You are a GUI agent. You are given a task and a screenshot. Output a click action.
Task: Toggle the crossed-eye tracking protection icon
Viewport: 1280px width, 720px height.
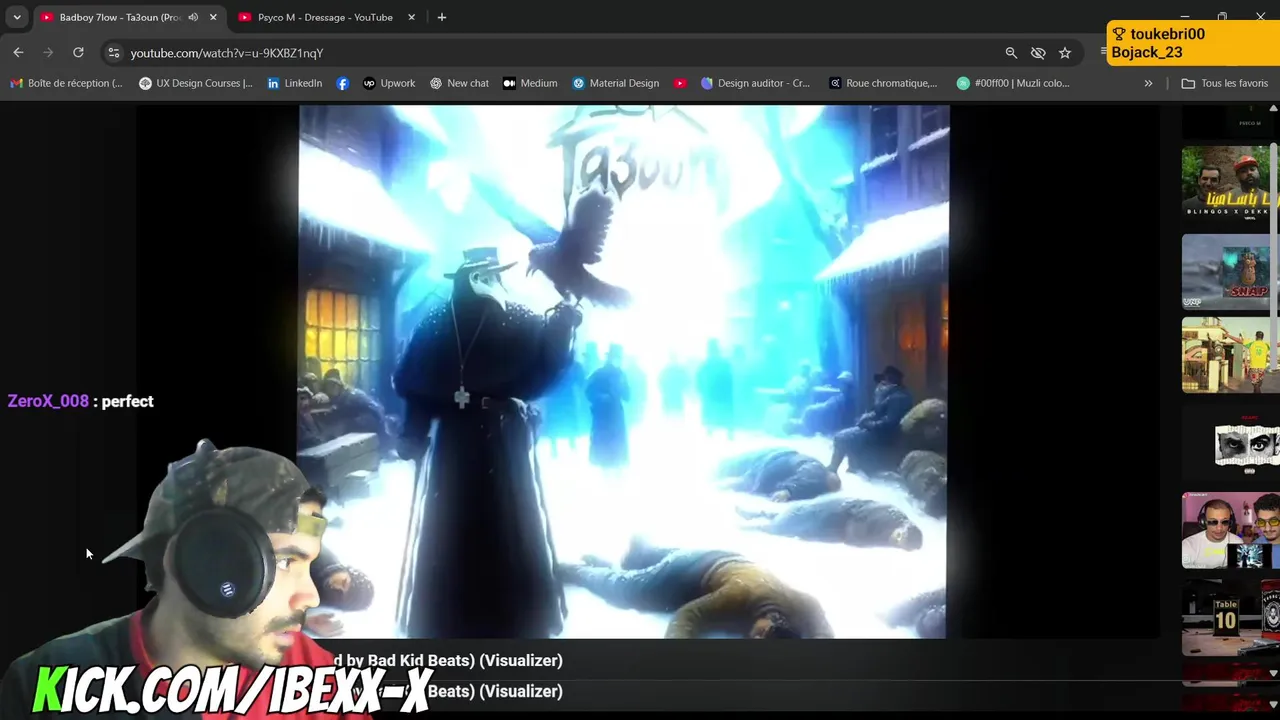1038,53
